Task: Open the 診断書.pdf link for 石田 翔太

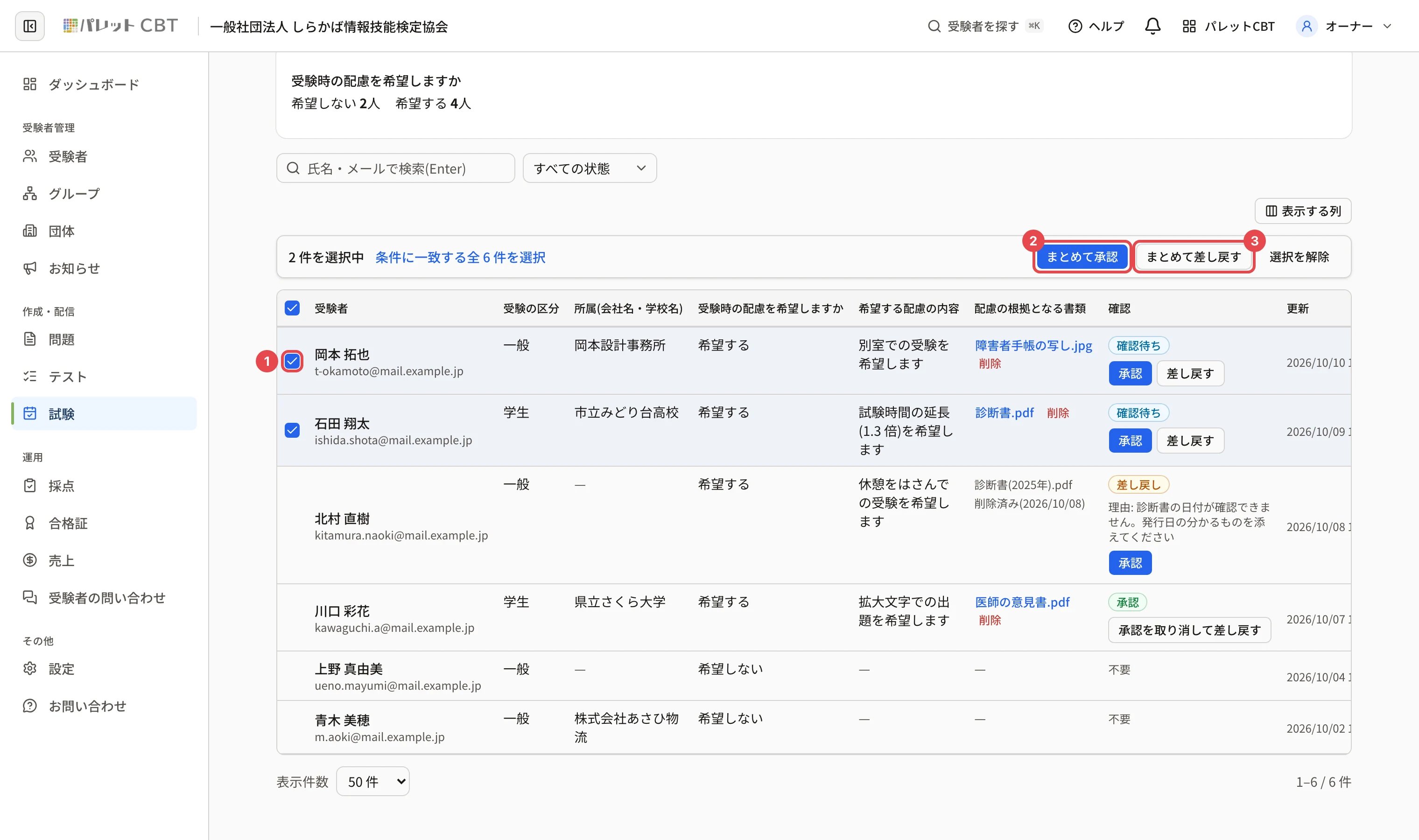Action: [x=1005, y=413]
